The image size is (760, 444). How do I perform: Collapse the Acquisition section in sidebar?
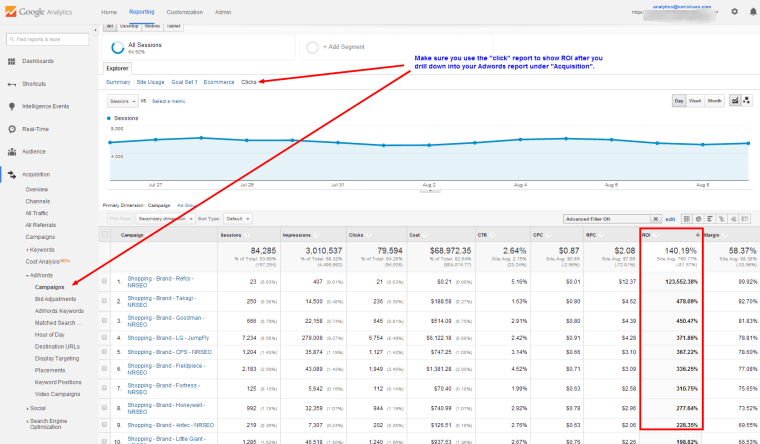pyautogui.click(x=36, y=174)
